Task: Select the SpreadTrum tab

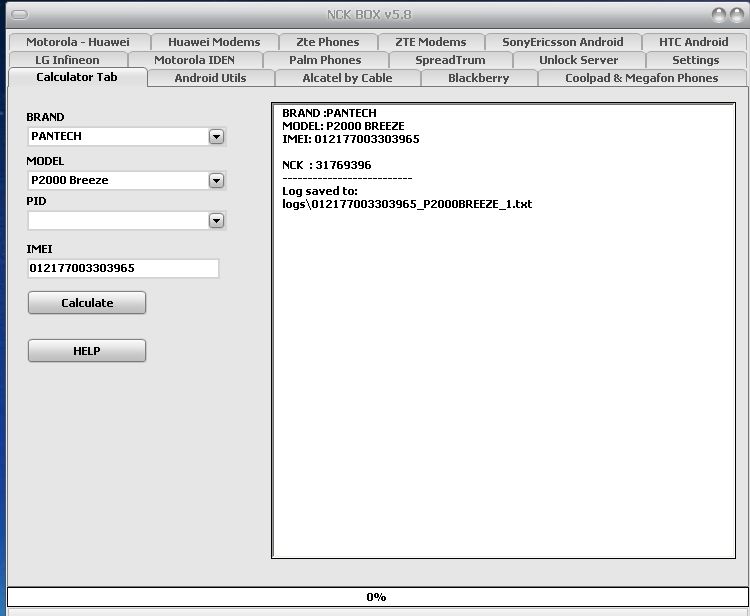Action: 450,60
